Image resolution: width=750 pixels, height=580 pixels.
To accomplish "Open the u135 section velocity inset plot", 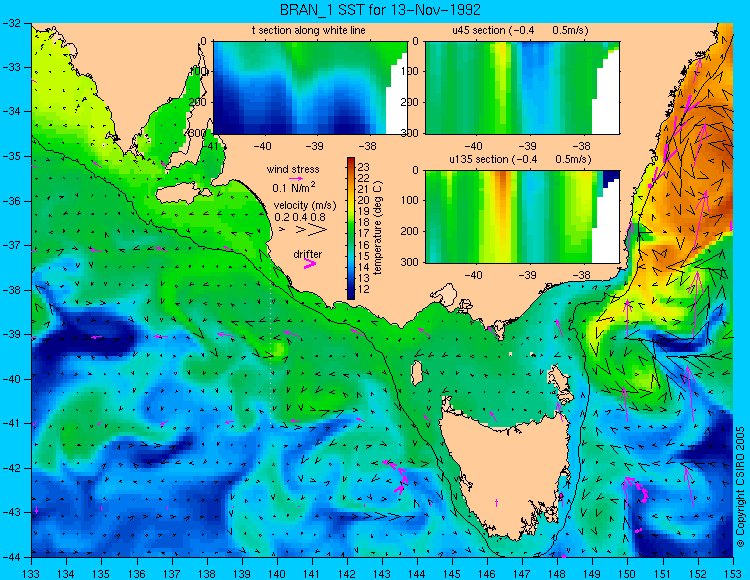I will coord(522,217).
